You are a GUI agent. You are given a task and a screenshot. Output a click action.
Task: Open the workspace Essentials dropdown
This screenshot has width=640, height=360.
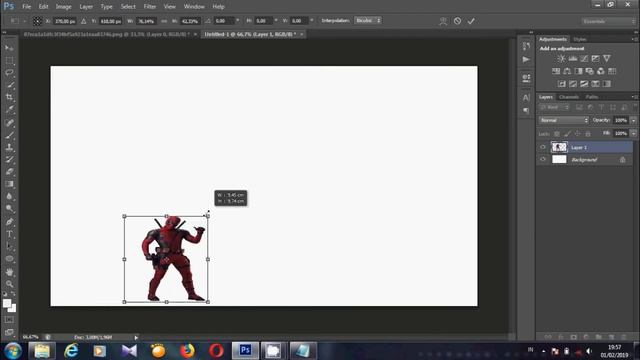pyautogui.click(x=608, y=21)
